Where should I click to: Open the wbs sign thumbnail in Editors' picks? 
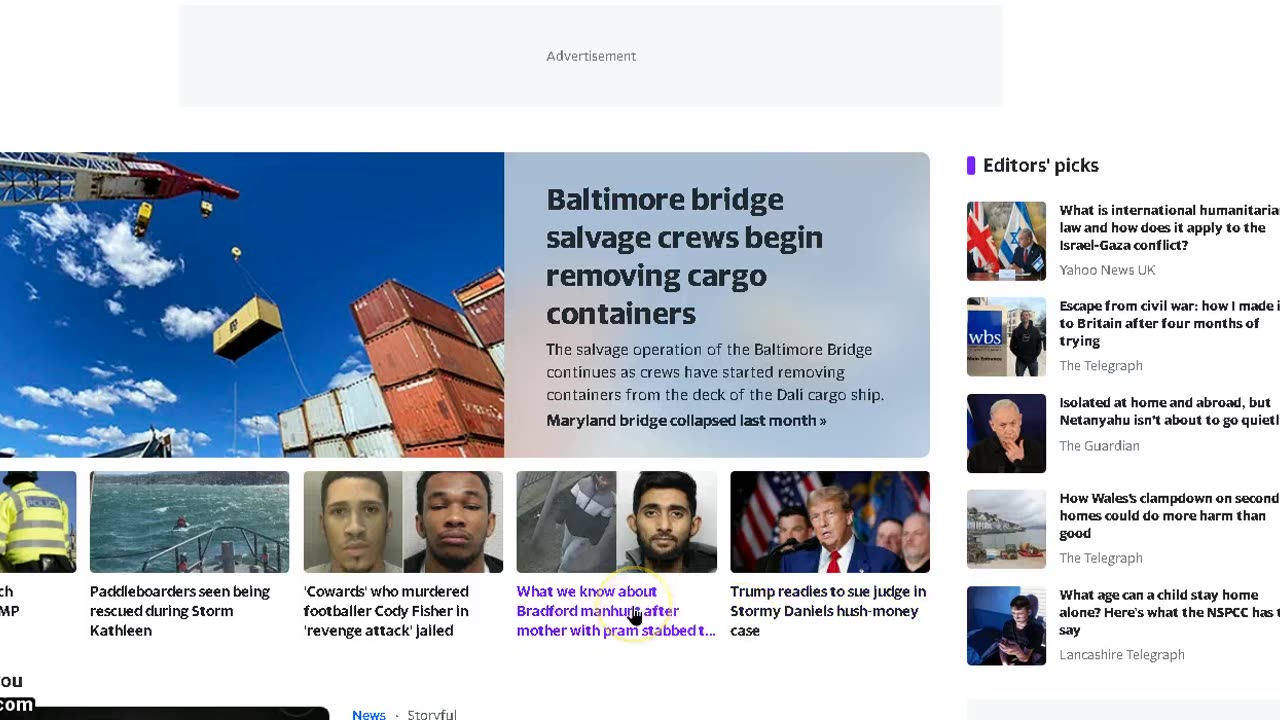click(x=1006, y=337)
